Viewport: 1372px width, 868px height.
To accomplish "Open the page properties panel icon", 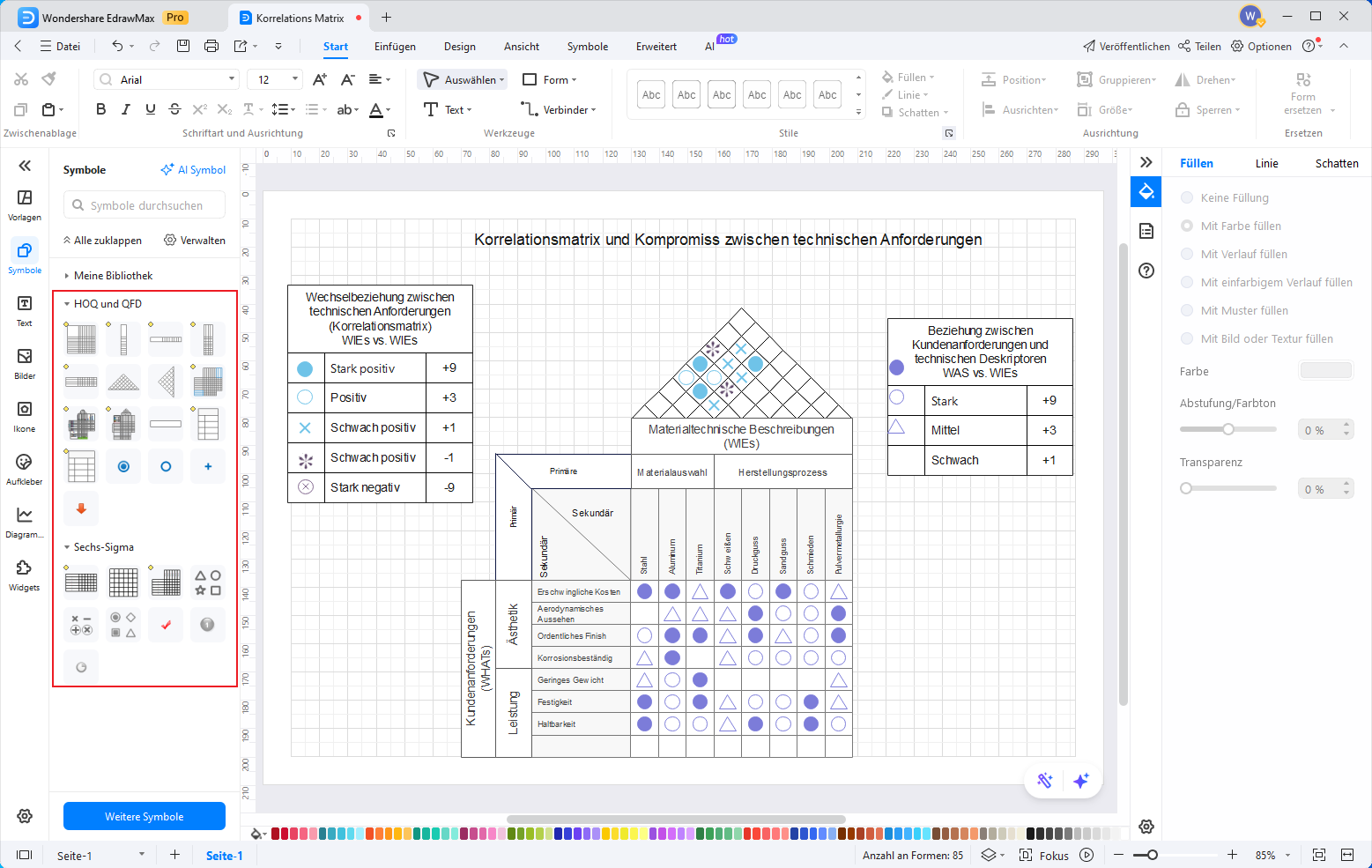I will (x=1146, y=231).
